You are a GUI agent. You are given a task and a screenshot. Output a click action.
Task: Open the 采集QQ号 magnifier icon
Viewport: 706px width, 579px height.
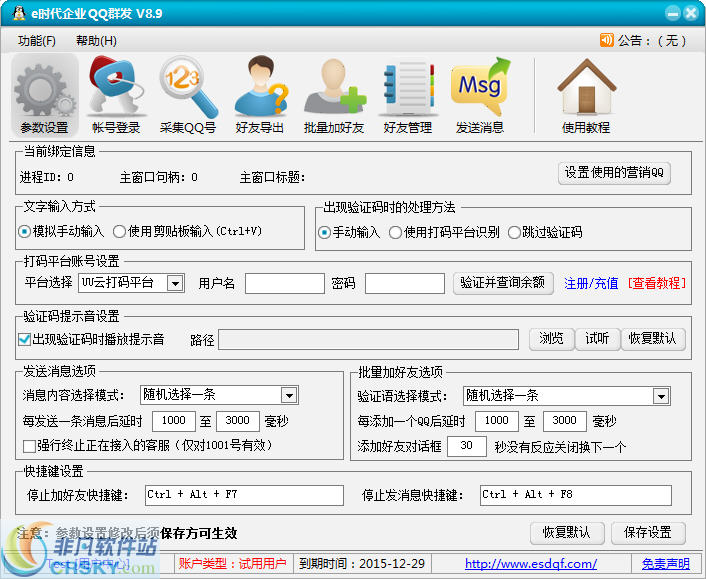(188, 95)
